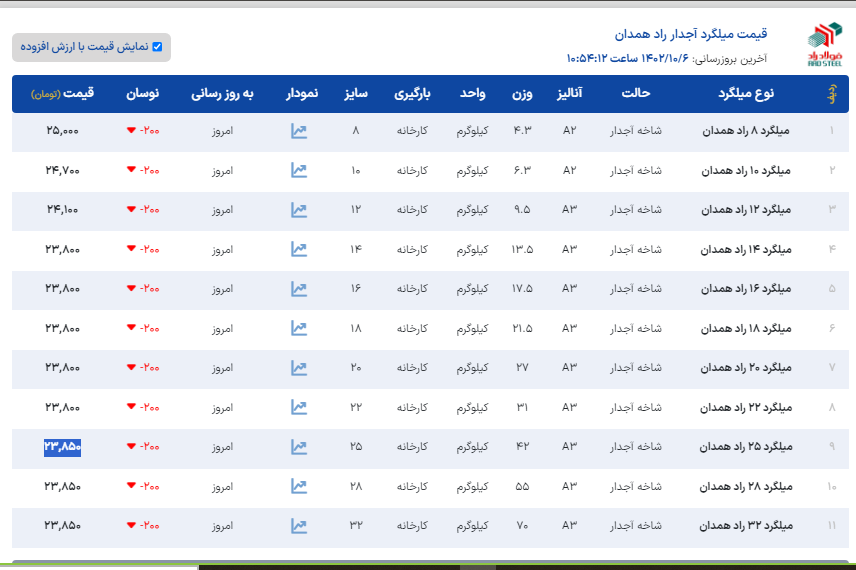Screen dimensions: 856x570
Task: Open chart icon for میلگرد 10 راد همدان
Action: [x=299, y=170]
